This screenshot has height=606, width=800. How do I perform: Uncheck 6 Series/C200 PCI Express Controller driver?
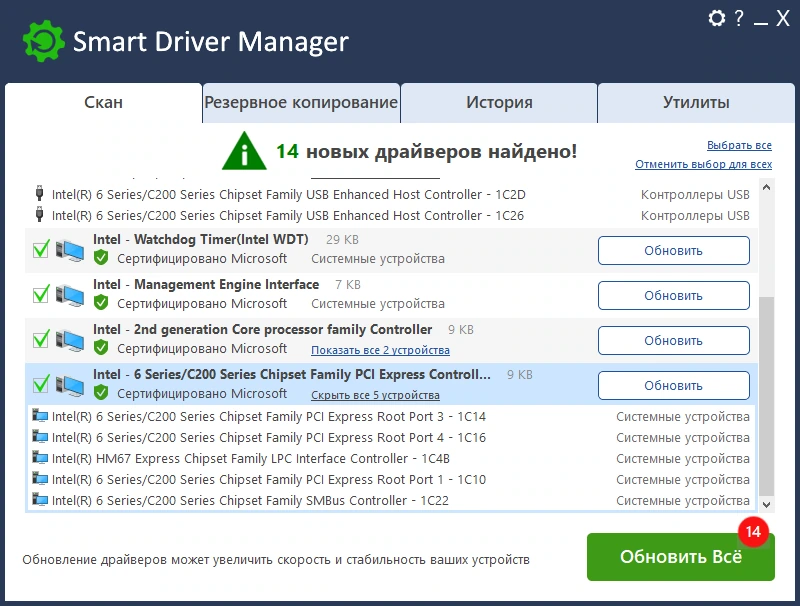click(x=41, y=384)
